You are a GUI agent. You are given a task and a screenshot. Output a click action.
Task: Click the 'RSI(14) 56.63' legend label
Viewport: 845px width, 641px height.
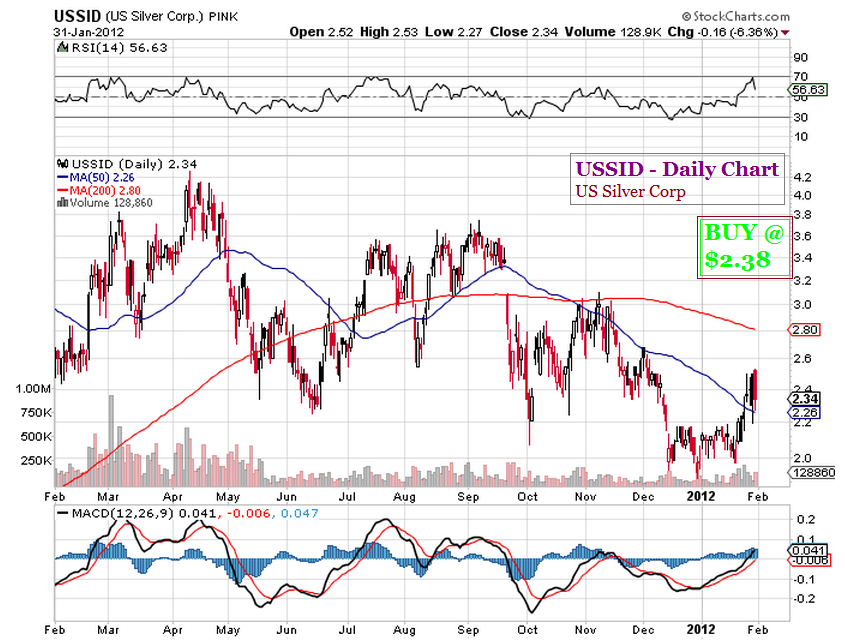click(x=119, y=47)
